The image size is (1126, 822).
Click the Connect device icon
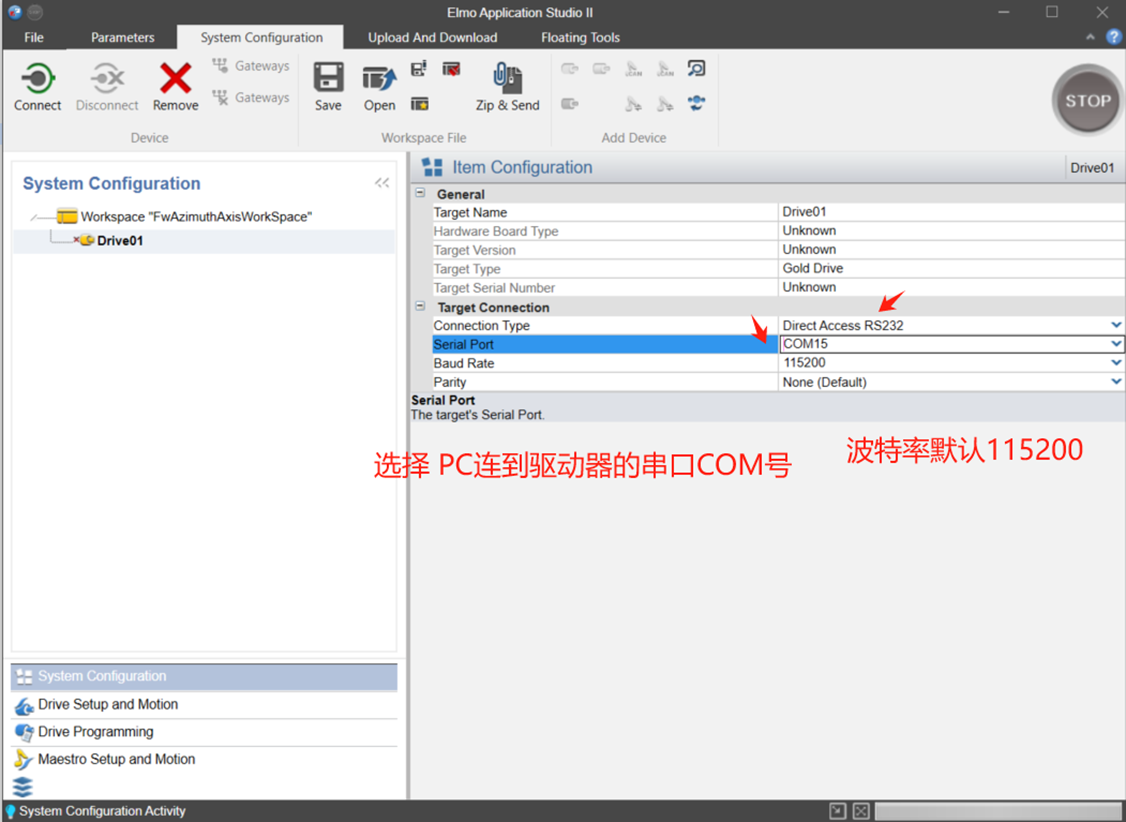coord(37,78)
